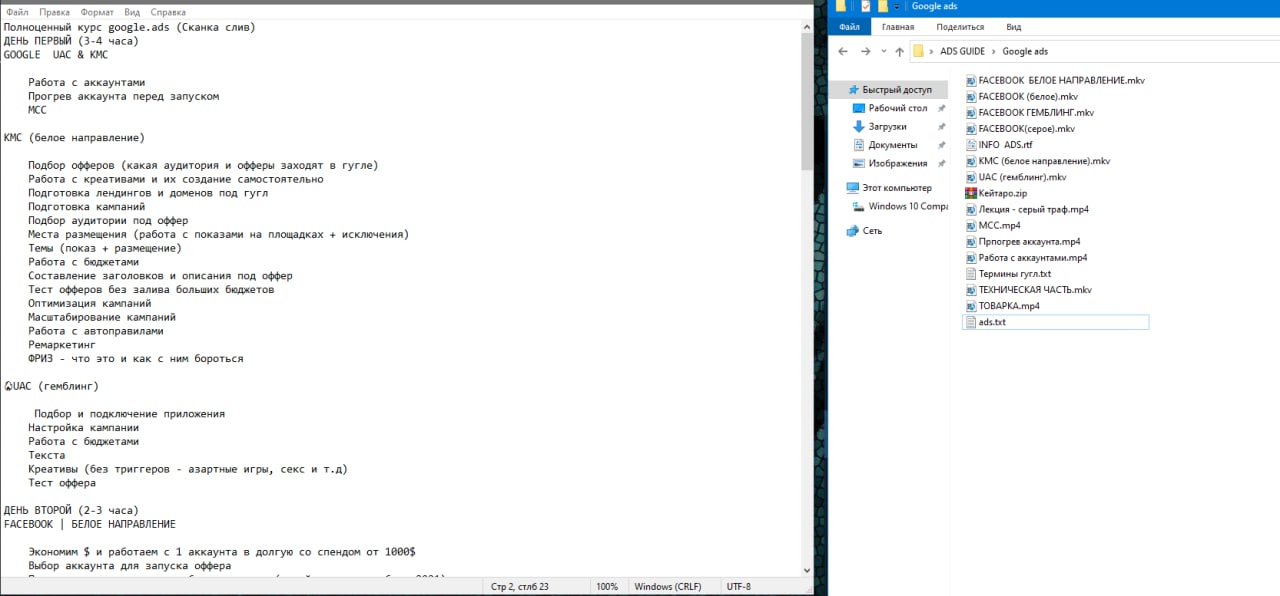Select Кейтаро.zip archive icon

point(970,193)
